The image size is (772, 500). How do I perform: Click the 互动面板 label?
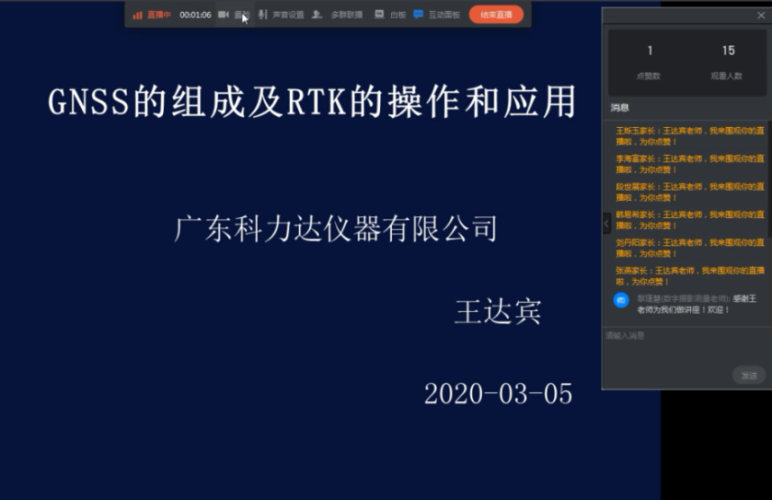pos(444,15)
